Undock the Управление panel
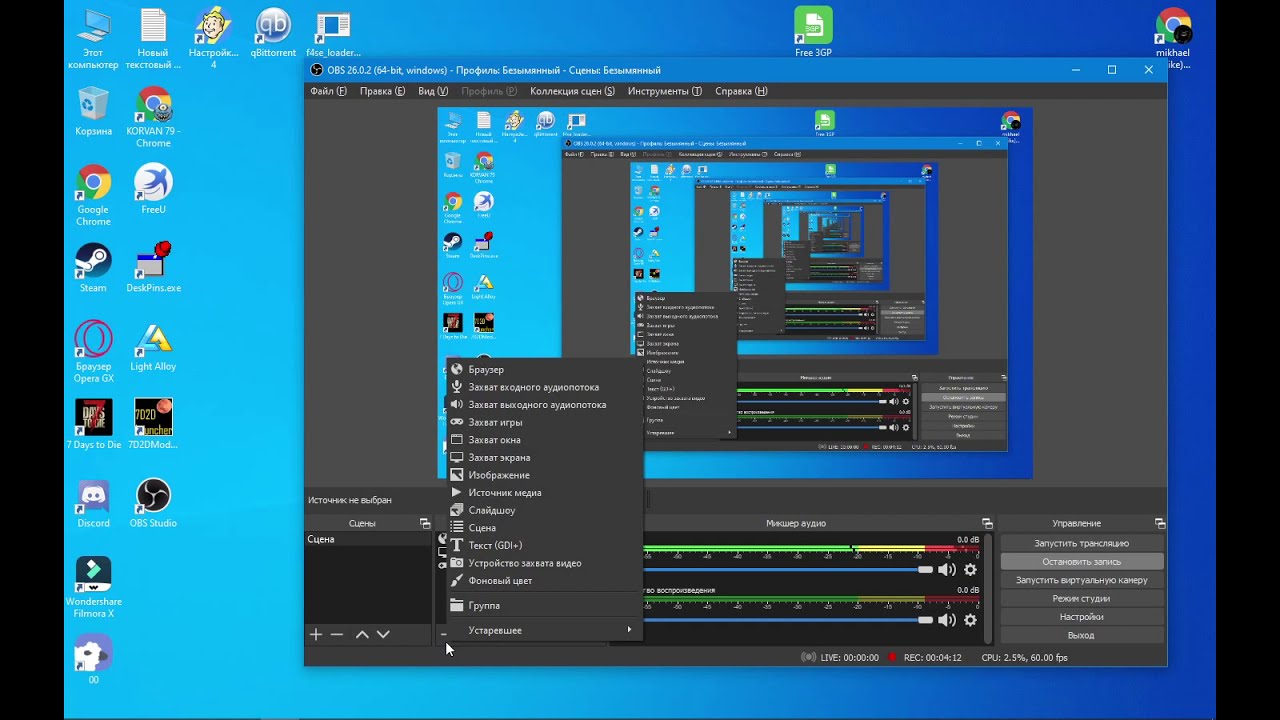Screen dimensions: 1280x720 click(x=1160, y=523)
